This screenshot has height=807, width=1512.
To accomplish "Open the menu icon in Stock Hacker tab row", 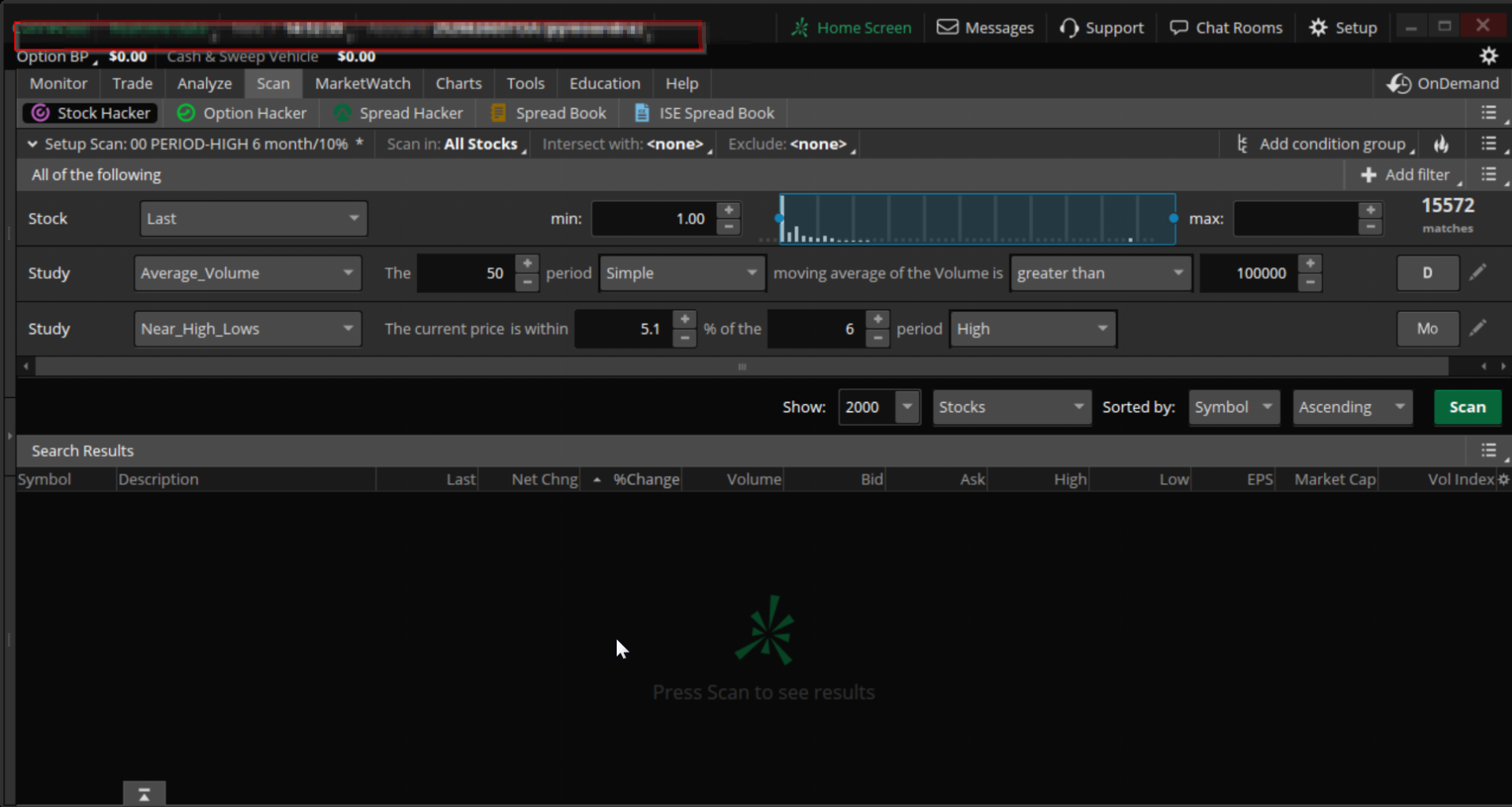I will [x=1489, y=113].
